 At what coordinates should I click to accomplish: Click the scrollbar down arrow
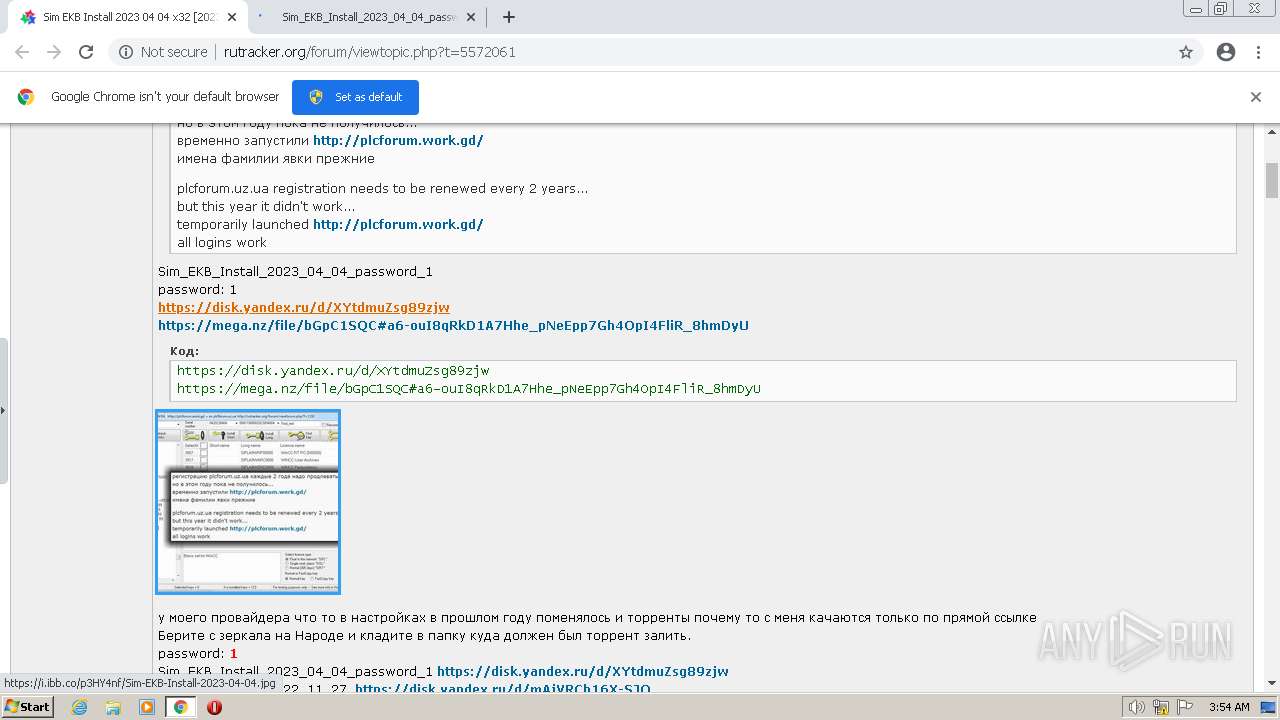1272,684
